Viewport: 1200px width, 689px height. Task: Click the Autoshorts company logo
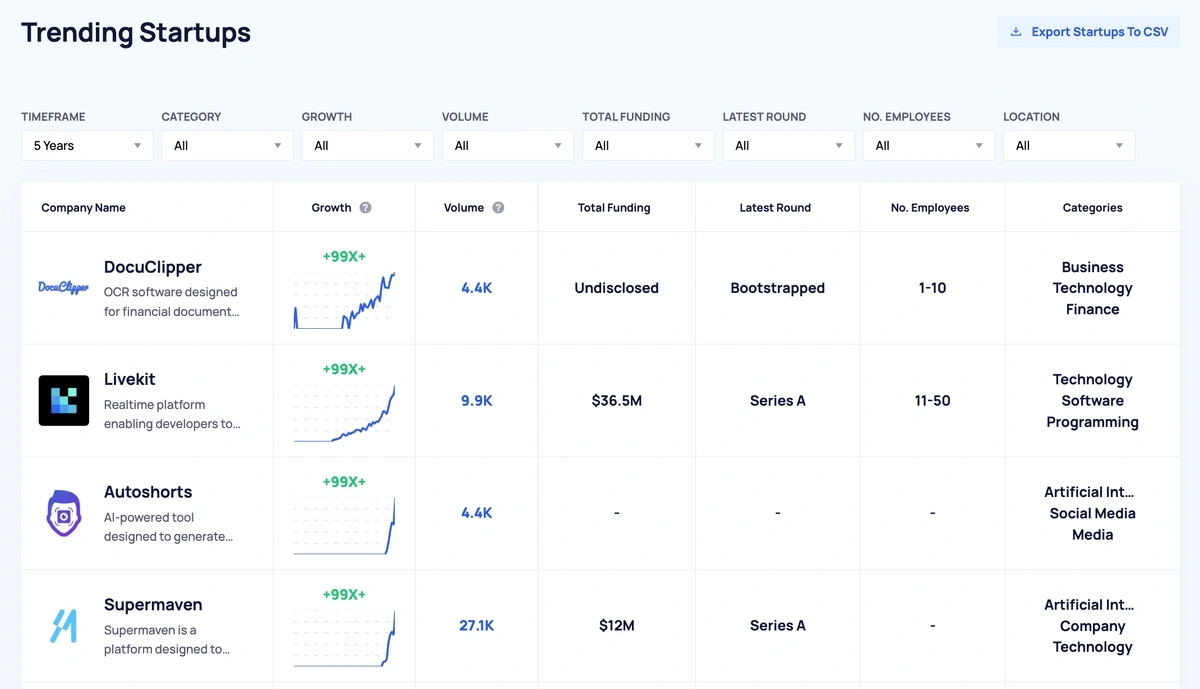tap(64, 513)
